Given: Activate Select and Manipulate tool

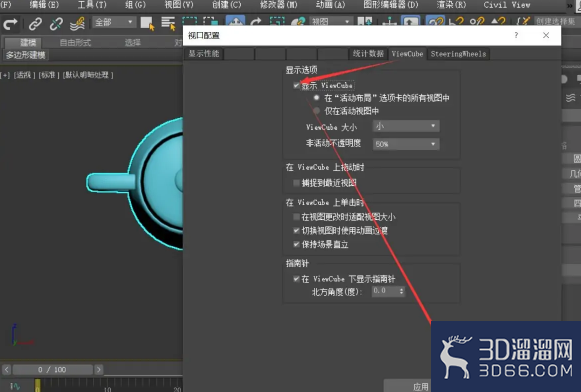Looking at the screenshot, I should (x=389, y=21).
